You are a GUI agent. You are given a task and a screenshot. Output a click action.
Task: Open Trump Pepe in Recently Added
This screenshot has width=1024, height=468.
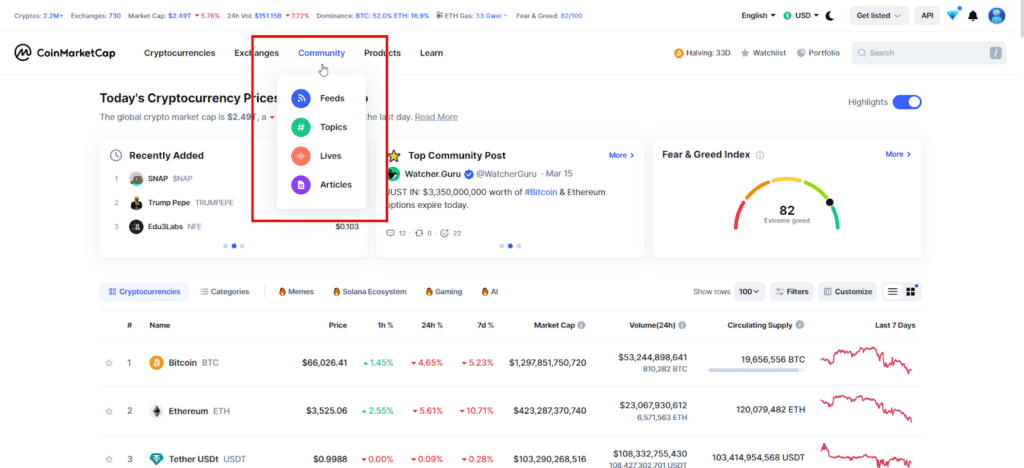click(x=169, y=203)
